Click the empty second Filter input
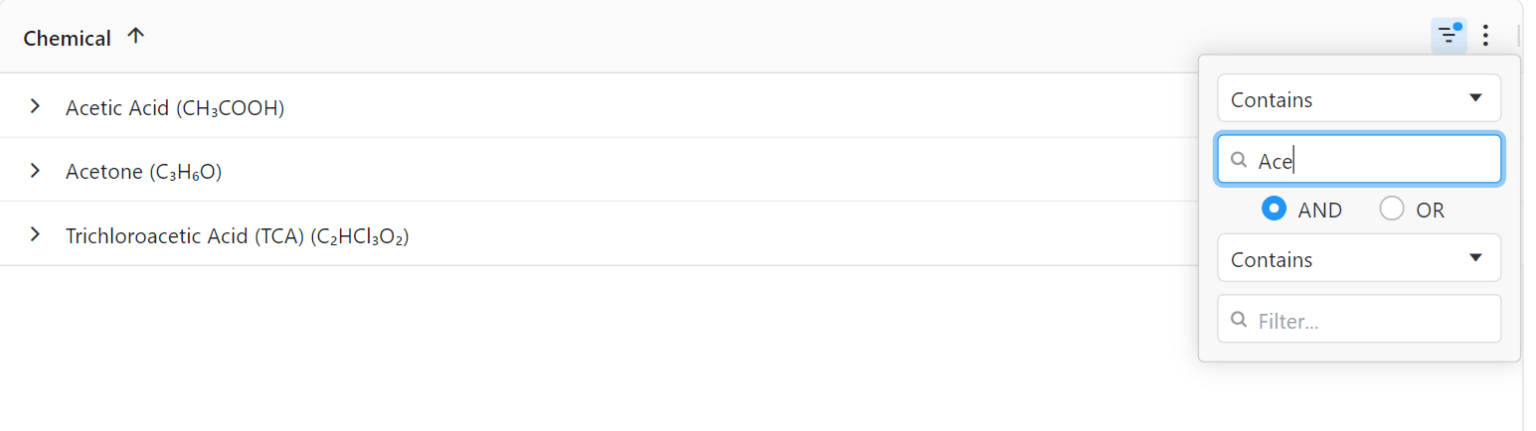The width and height of the screenshot is (1536, 431). click(x=1376, y=320)
